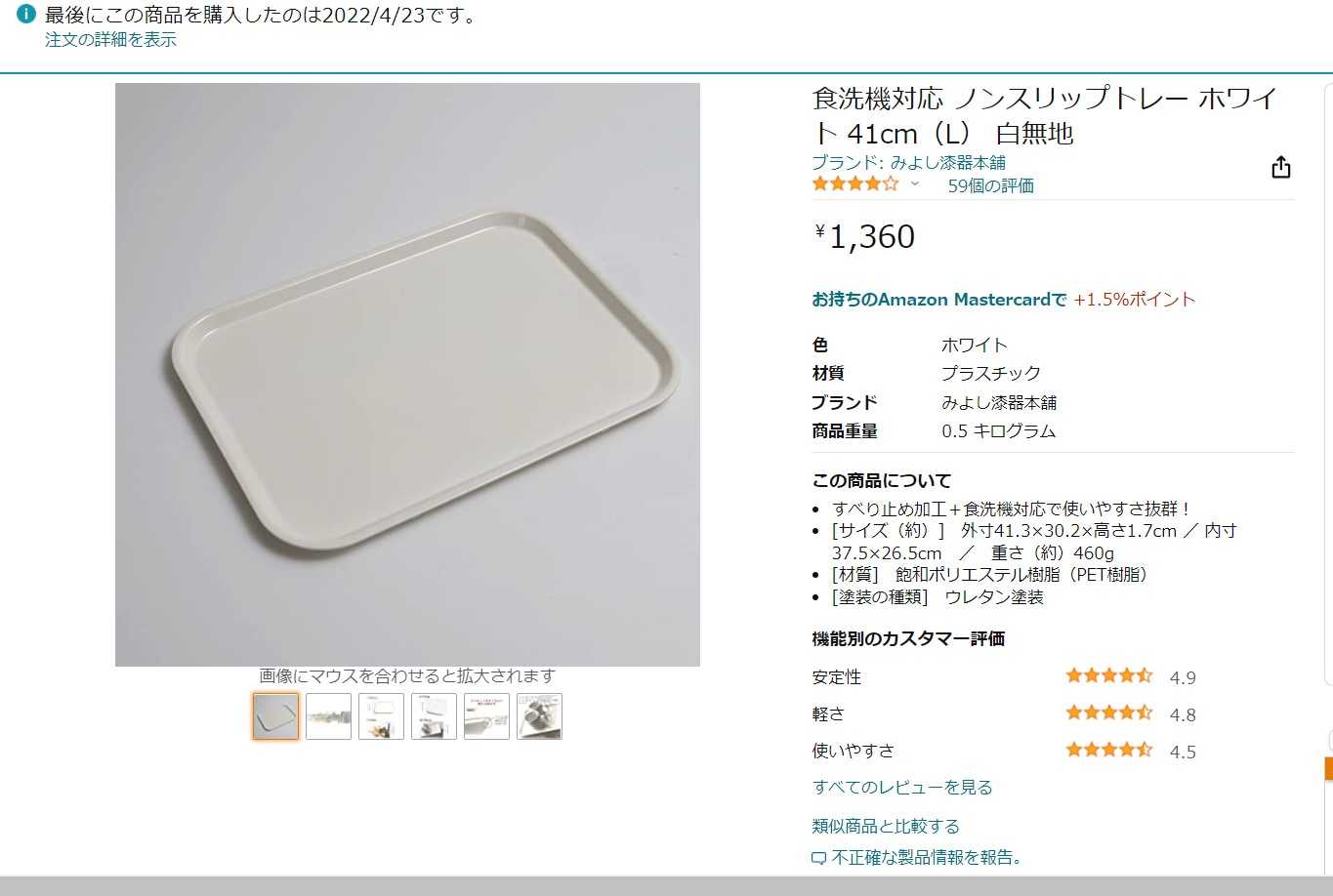
Task: Select the fifth product thumbnail
Action: [486, 716]
